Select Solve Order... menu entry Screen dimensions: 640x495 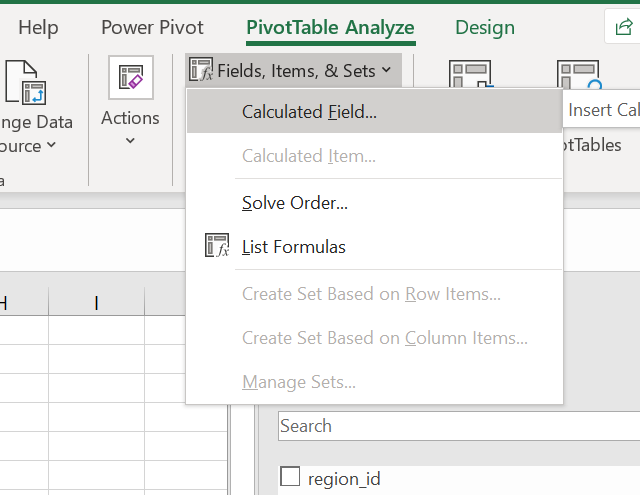pyautogui.click(x=295, y=203)
